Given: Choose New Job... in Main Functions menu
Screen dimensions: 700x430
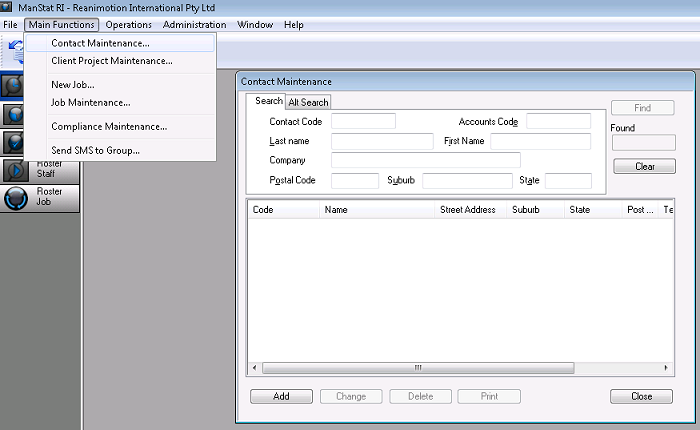Looking at the screenshot, I should click(73, 85).
